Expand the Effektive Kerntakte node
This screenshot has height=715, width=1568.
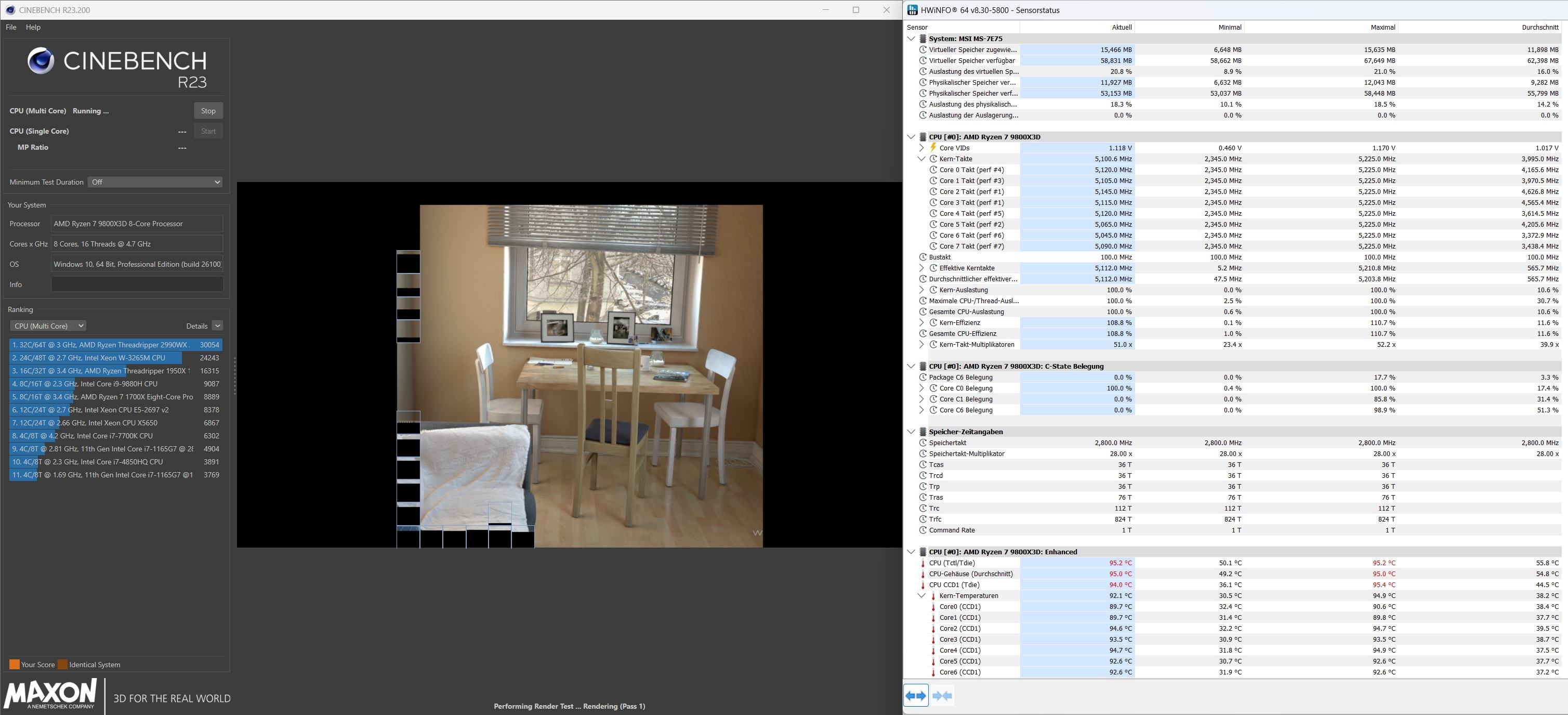[x=921, y=268]
